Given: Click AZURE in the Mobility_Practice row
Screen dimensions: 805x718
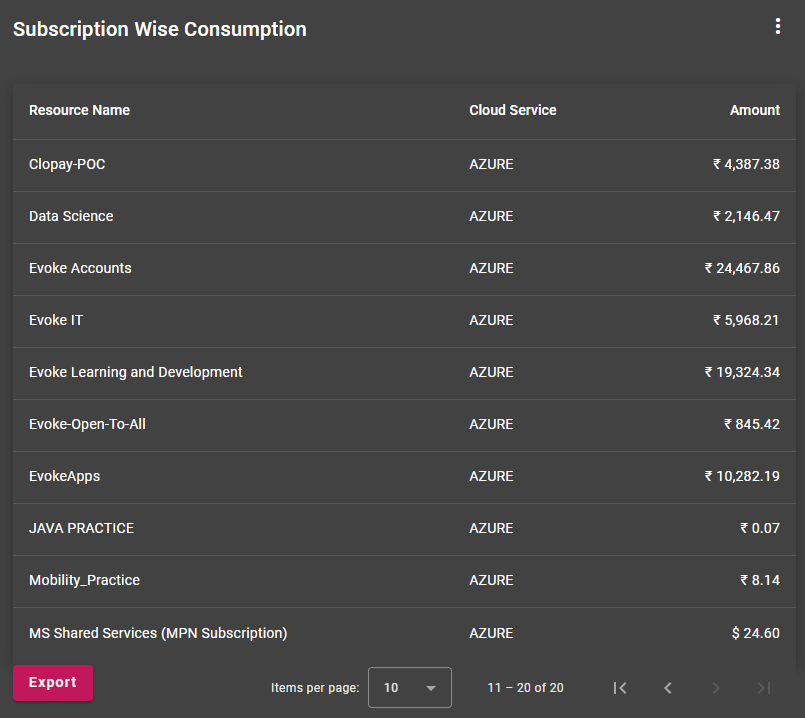Looking at the screenshot, I should (x=491, y=580).
